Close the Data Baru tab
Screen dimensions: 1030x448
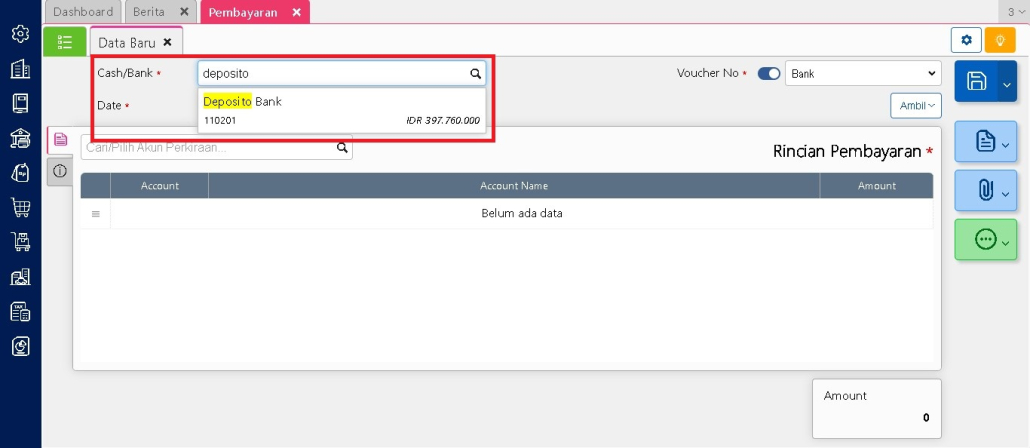167,42
